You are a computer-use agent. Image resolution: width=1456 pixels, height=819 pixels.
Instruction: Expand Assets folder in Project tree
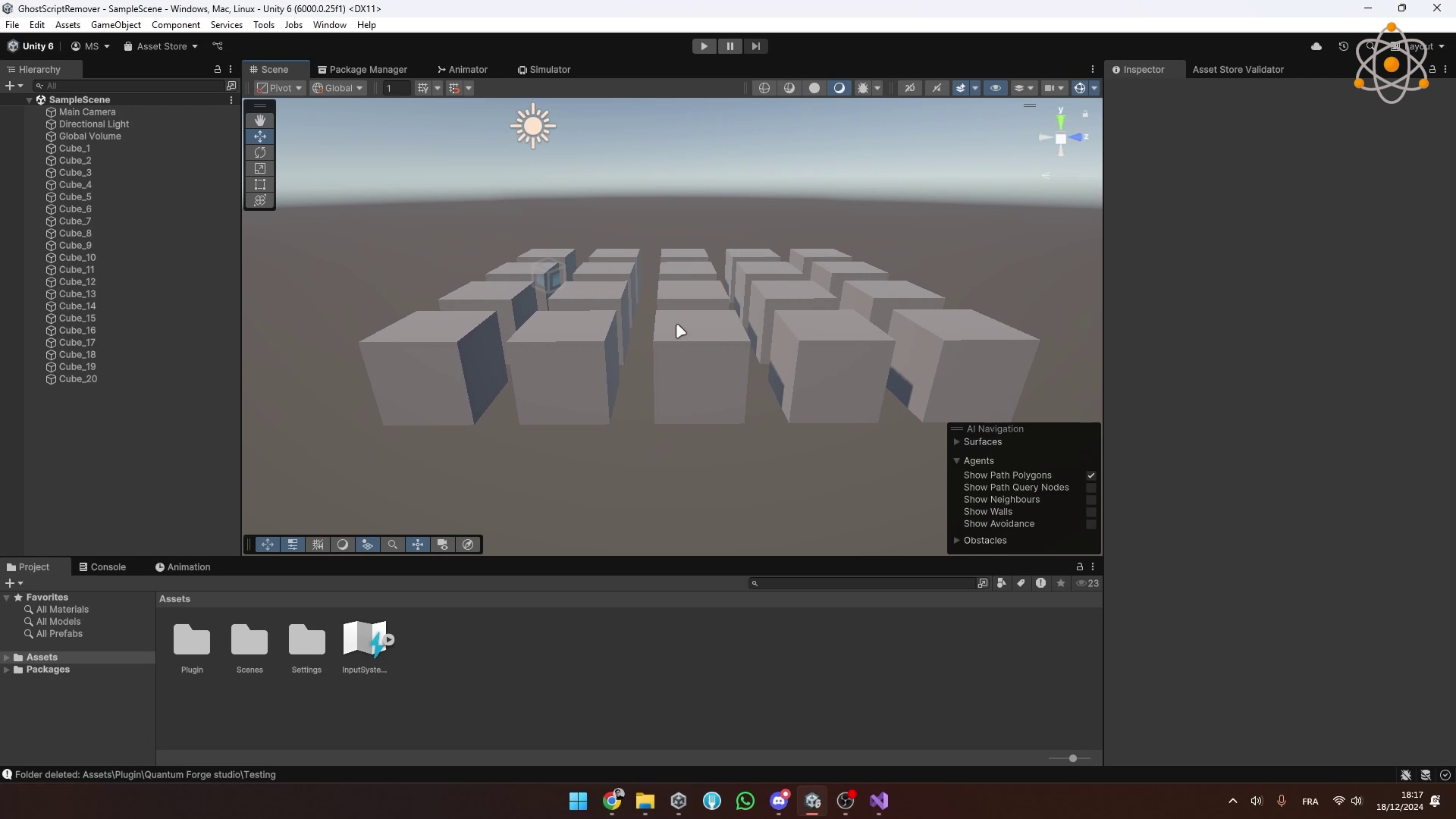coord(7,657)
